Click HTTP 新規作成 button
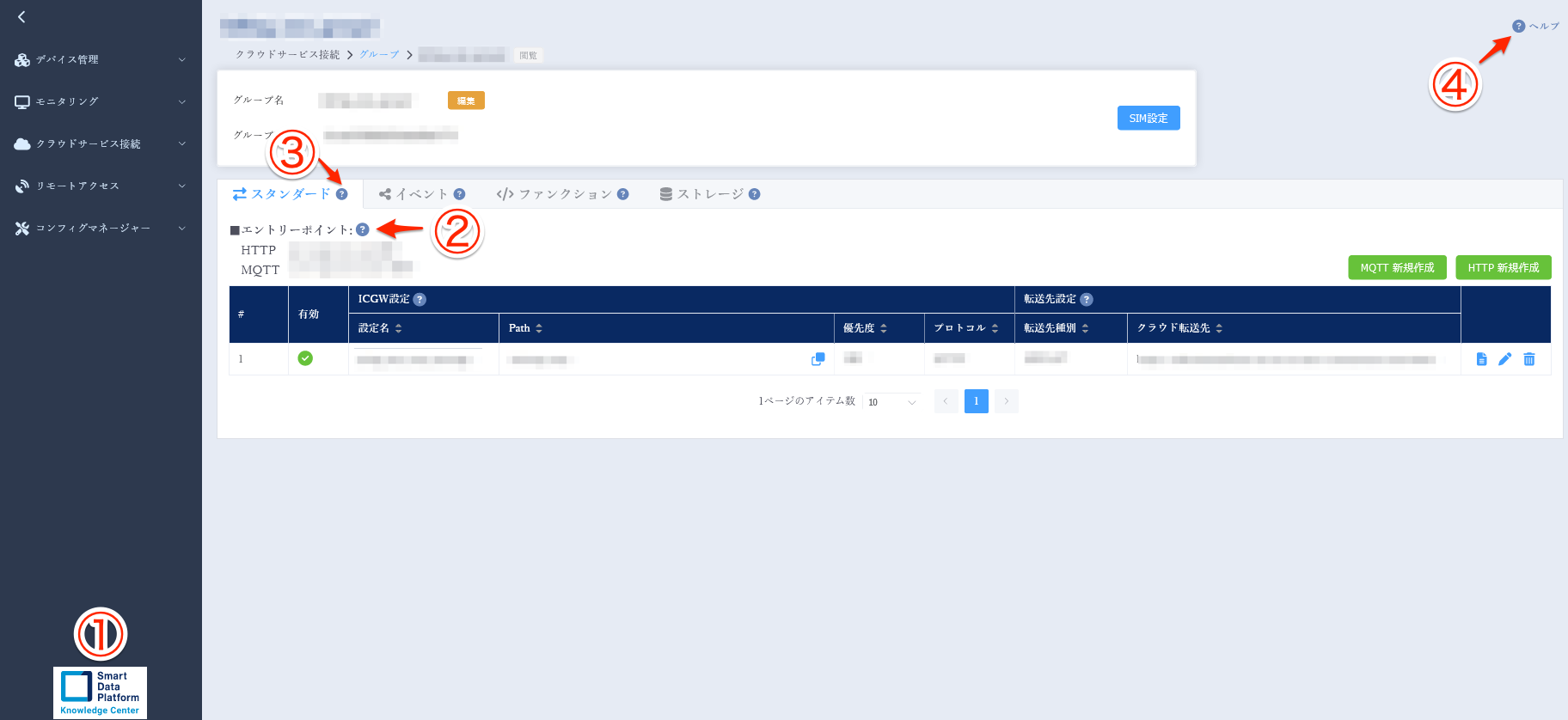Image resolution: width=1568 pixels, height=720 pixels. pos(1504,267)
